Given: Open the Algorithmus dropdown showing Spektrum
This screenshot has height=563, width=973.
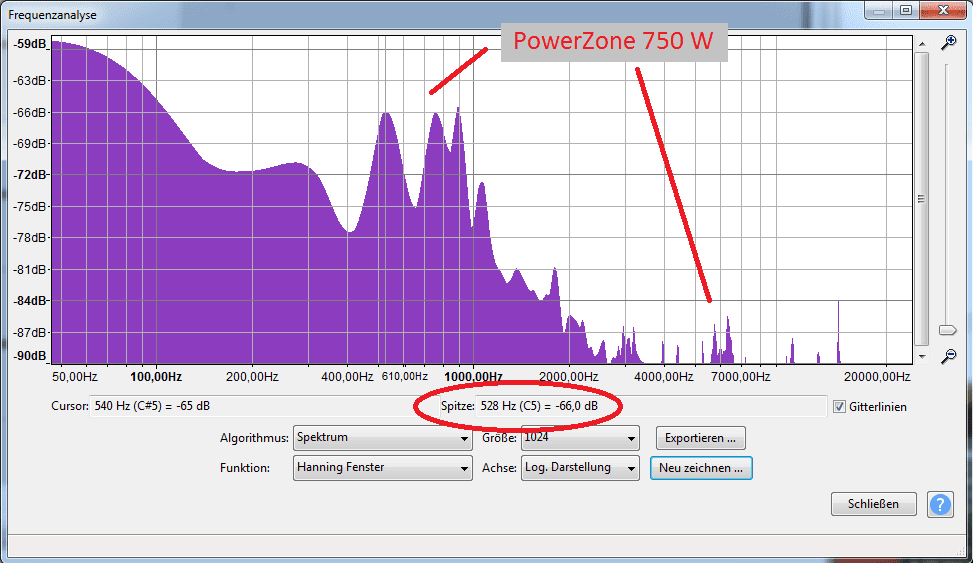Looking at the screenshot, I should point(382,438).
